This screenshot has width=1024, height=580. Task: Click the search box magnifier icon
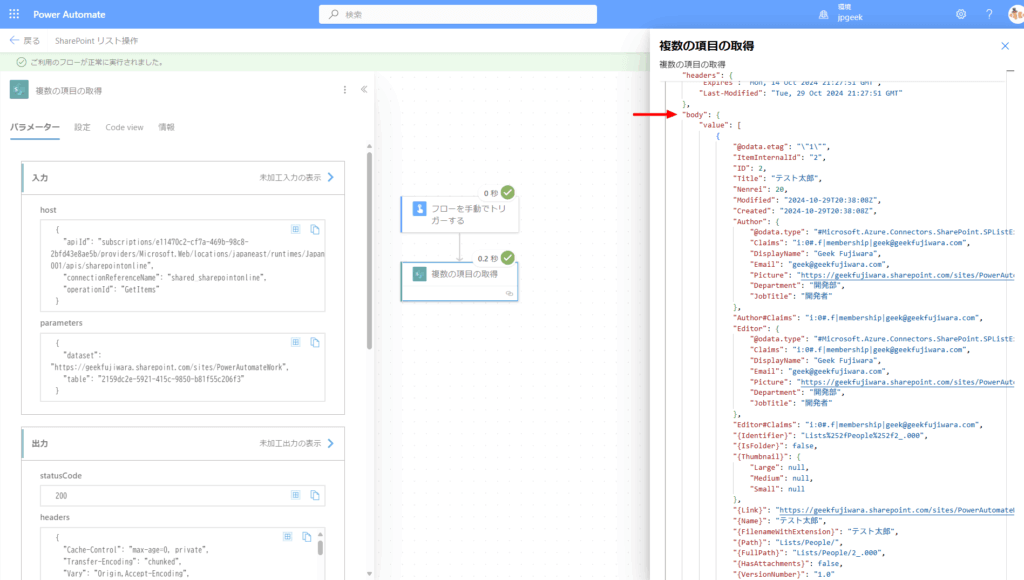pyautogui.click(x=334, y=14)
